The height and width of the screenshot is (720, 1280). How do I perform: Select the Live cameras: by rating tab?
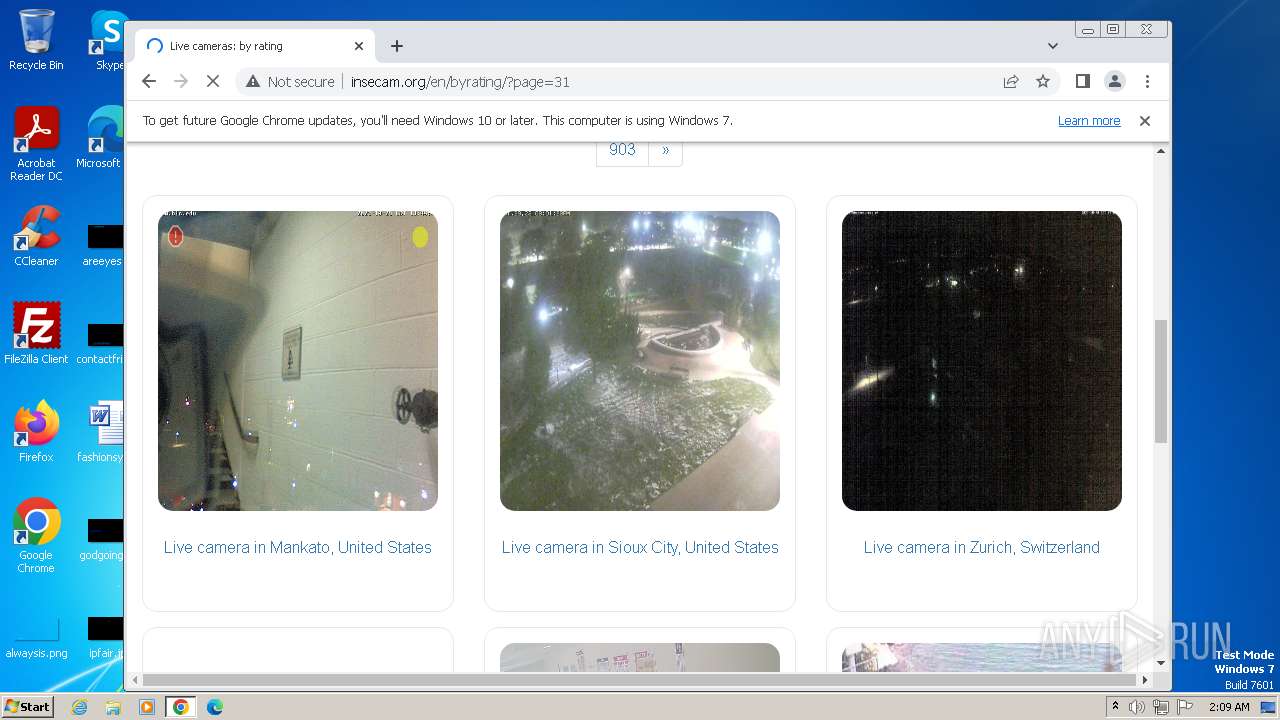[255, 46]
